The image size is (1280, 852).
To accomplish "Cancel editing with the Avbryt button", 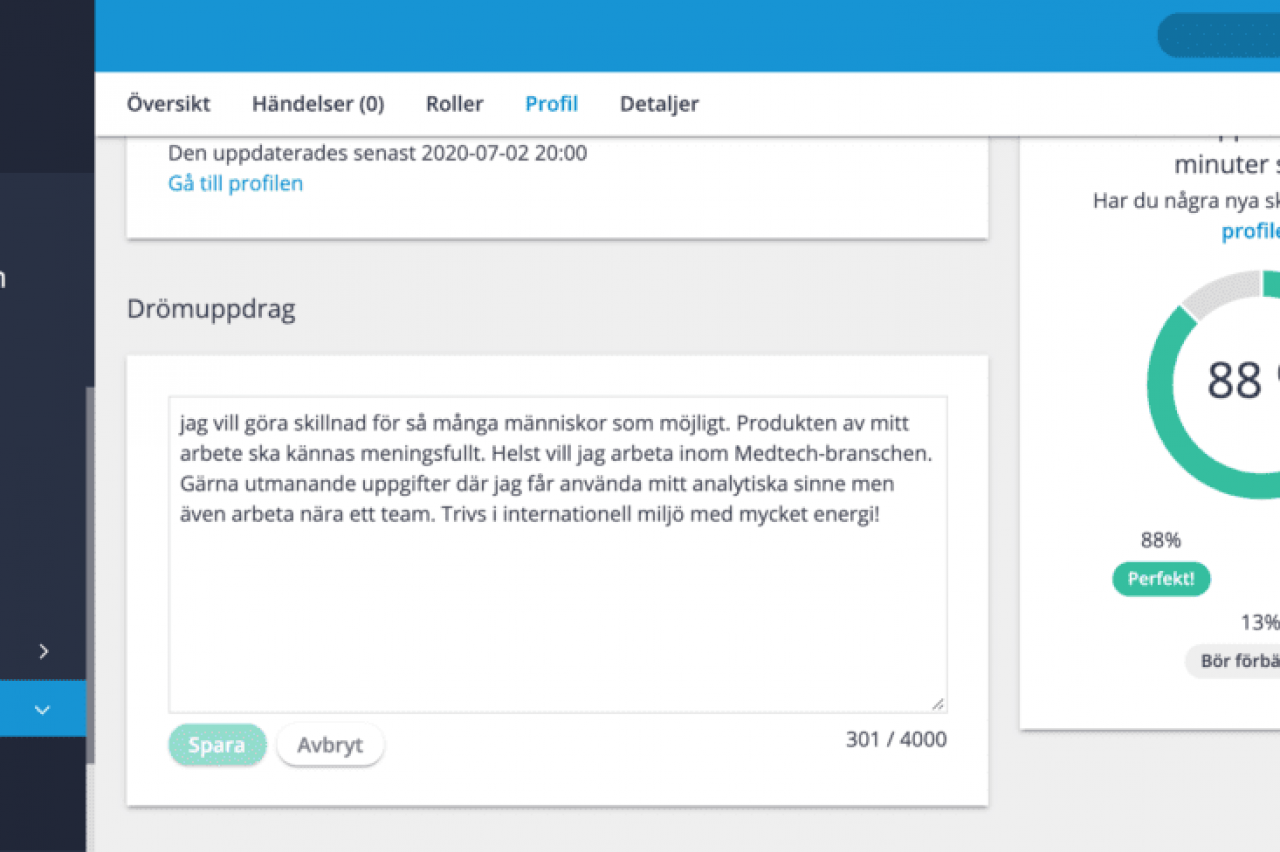I will click(330, 746).
